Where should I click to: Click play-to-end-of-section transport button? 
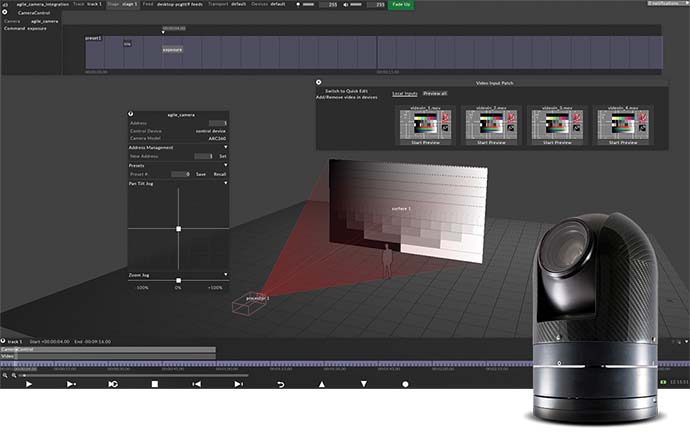[71, 384]
